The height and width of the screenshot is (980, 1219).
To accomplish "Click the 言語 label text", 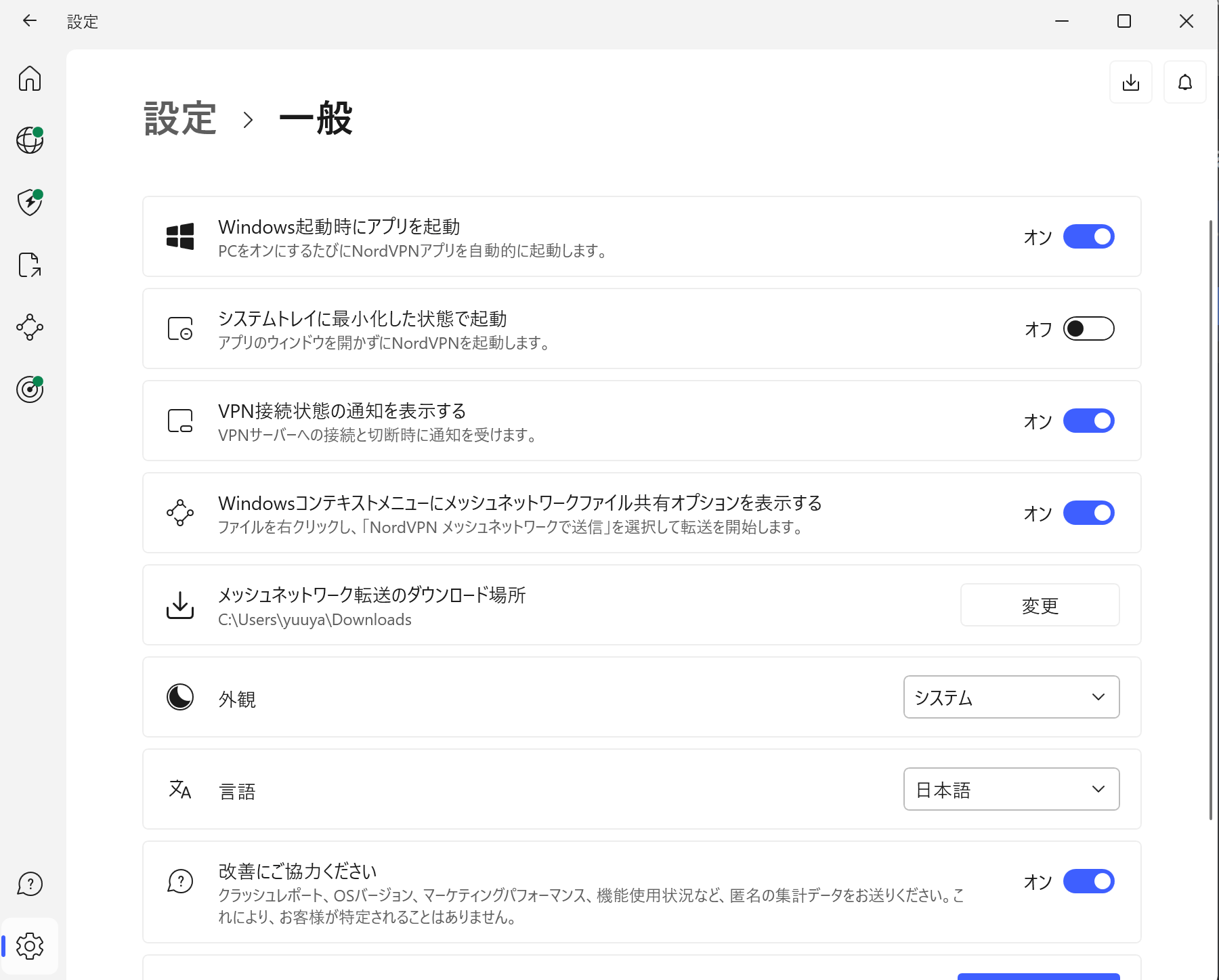I will pos(237,791).
